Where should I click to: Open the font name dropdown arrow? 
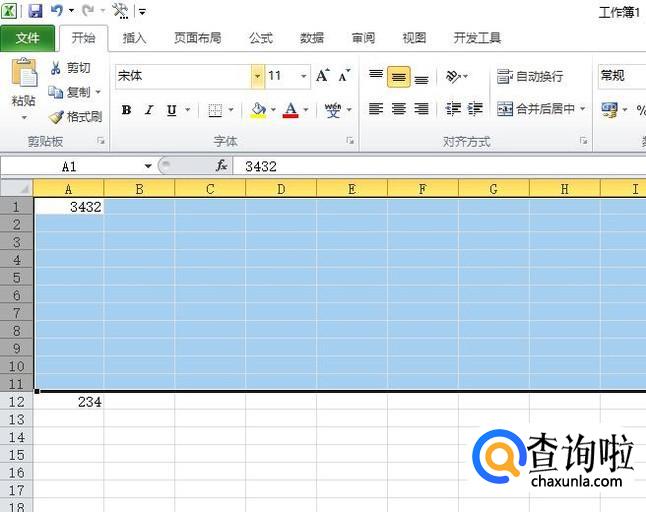[257, 76]
